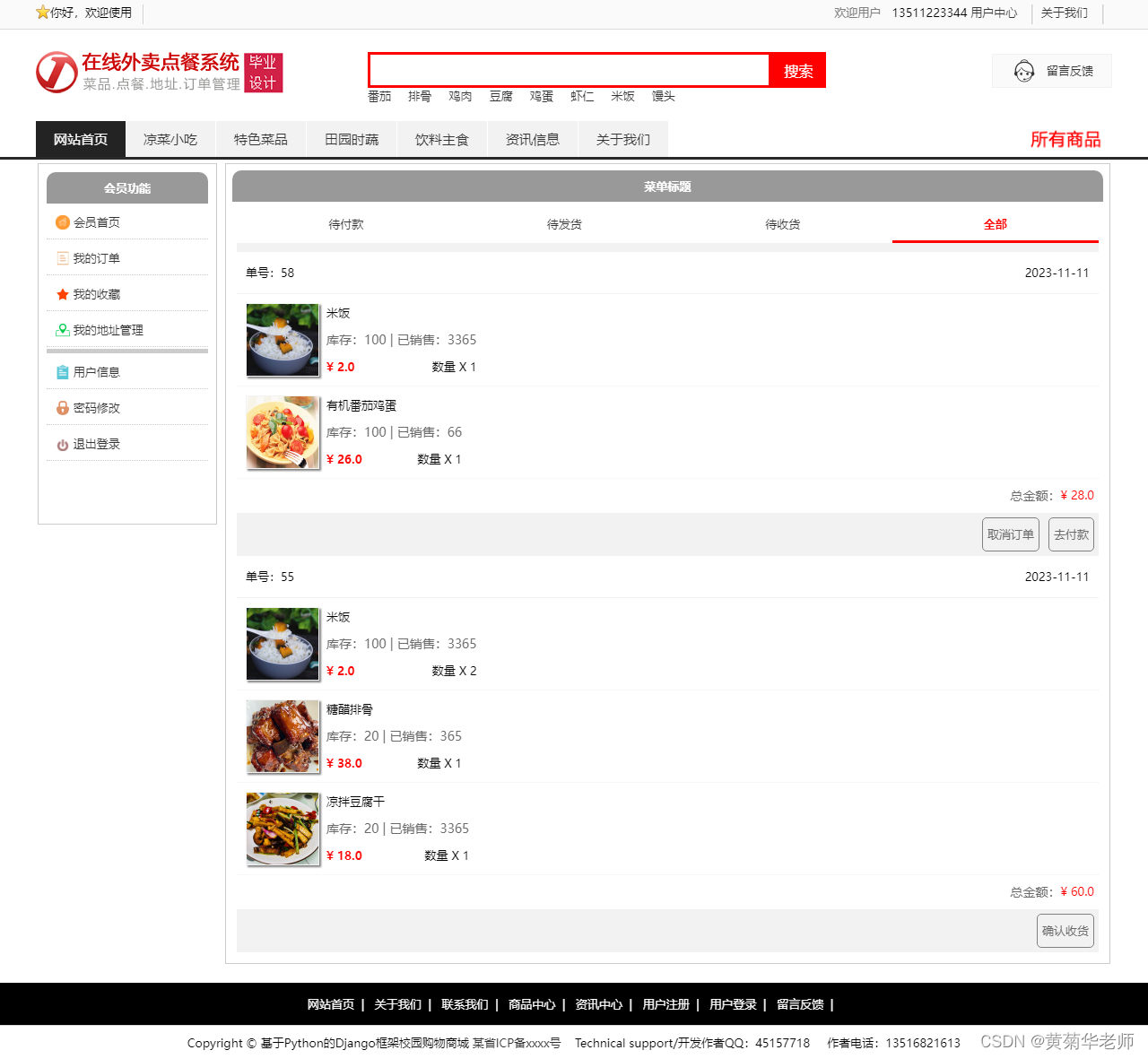Open the rice thumbnail in order 55
This screenshot has height=1059, width=1148.
(283, 644)
